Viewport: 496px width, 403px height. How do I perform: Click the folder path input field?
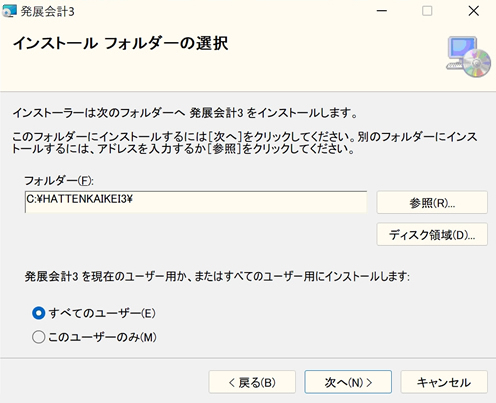point(196,202)
